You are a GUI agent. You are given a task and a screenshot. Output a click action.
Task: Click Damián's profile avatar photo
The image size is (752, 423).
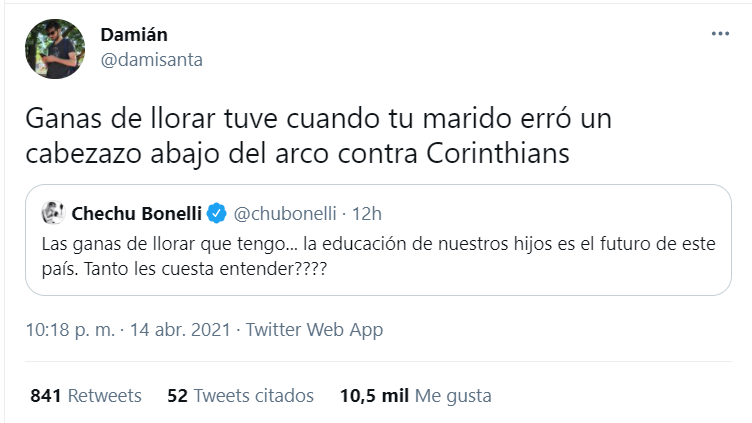click(53, 47)
